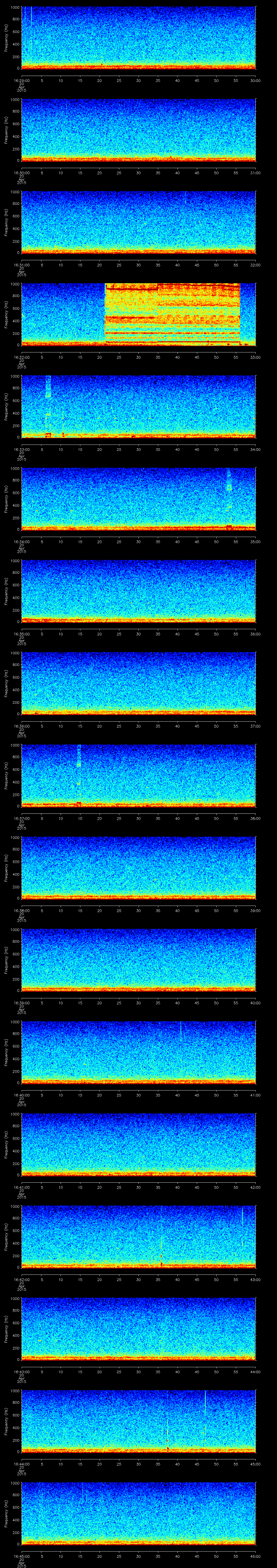Click the 16:29:00 start time label
The height and width of the screenshot is (1568, 277).
[x=21, y=80]
